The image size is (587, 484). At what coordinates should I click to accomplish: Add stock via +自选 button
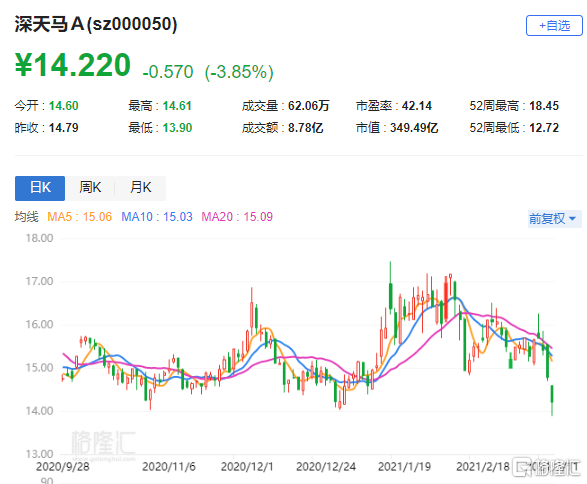pos(554,25)
